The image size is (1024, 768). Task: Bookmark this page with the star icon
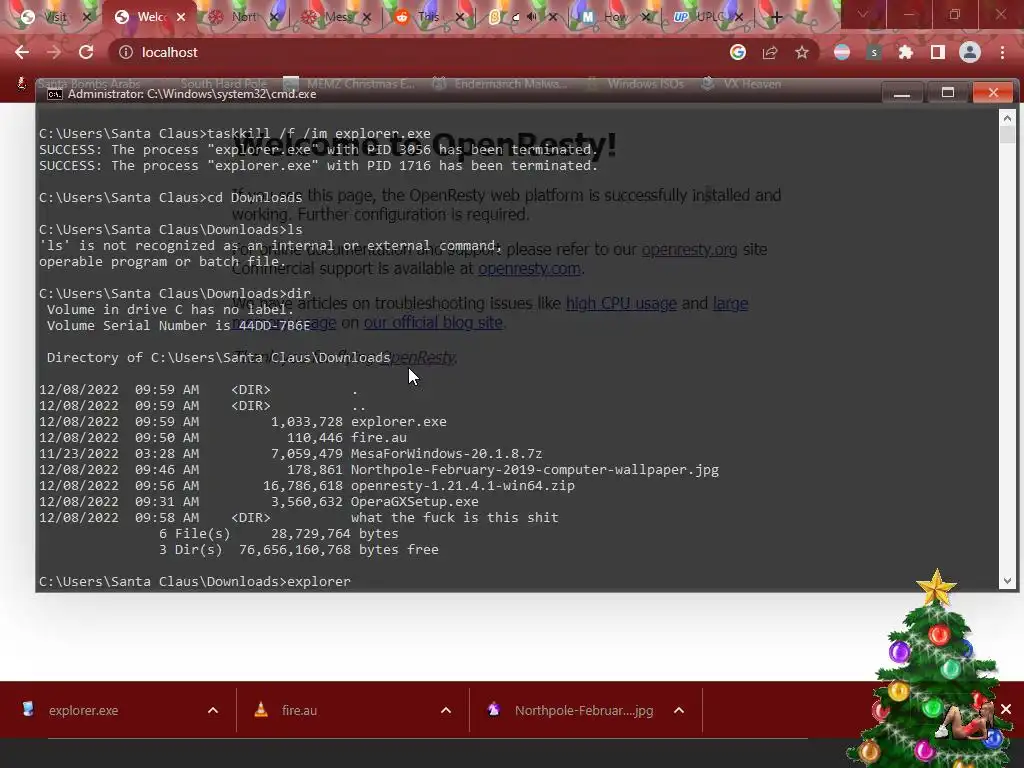(x=802, y=52)
